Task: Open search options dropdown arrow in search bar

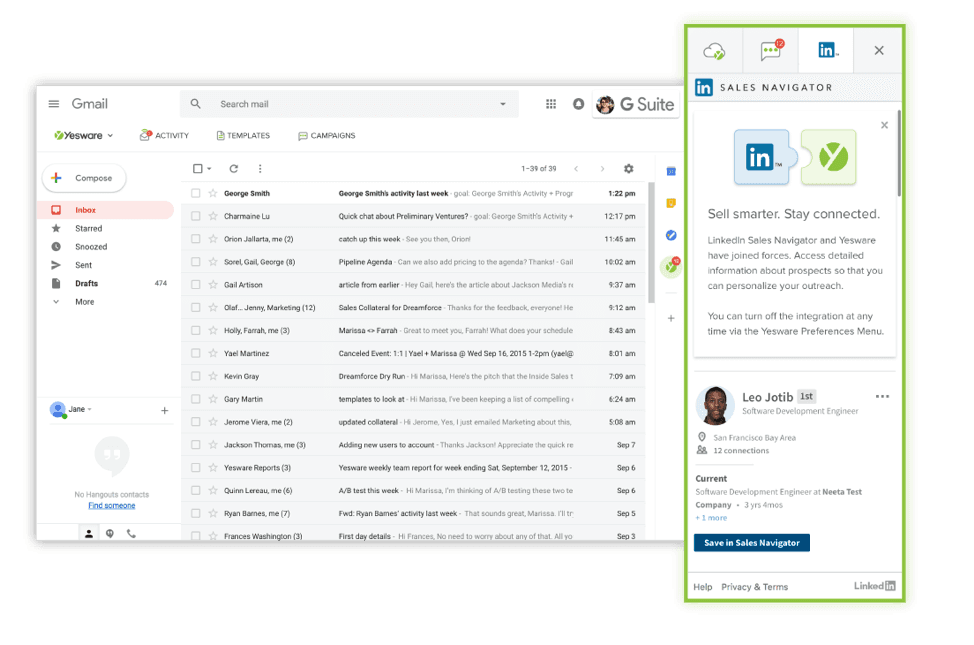Action: pos(502,104)
